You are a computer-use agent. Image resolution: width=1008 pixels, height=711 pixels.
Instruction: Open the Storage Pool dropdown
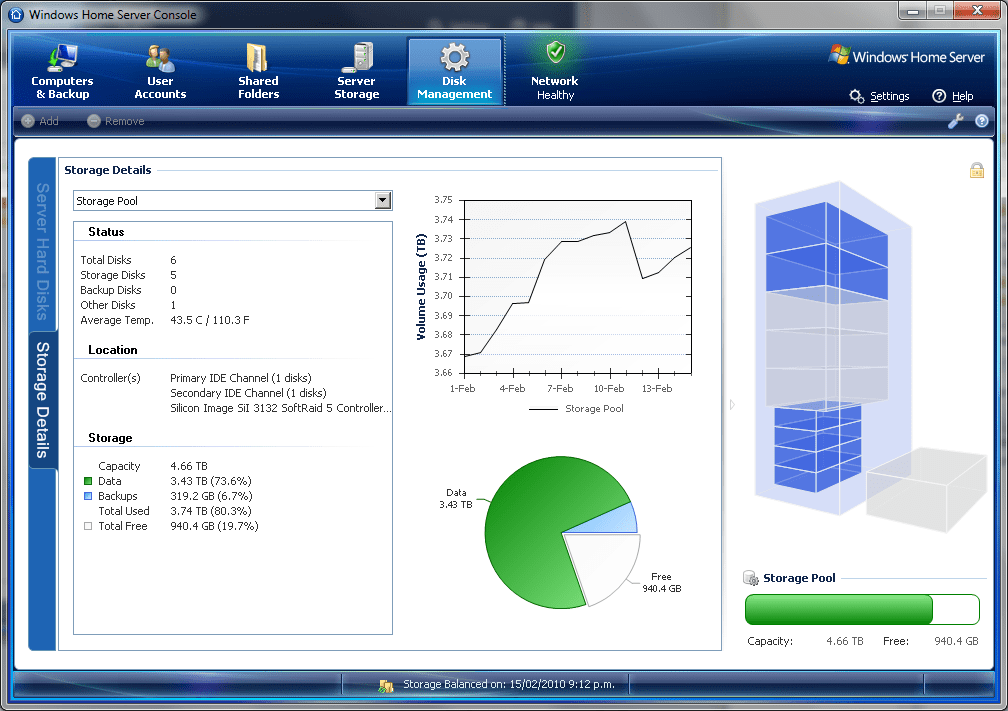tap(382, 200)
